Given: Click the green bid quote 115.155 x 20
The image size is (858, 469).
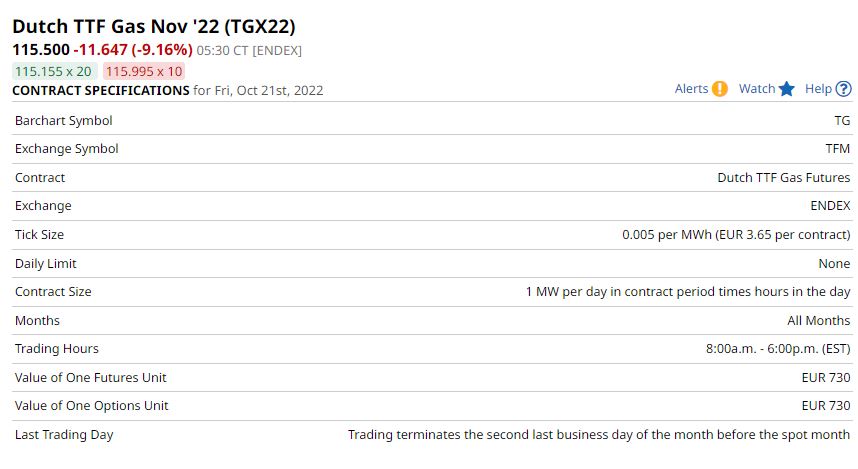Looking at the screenshot, I should point(54,71).
